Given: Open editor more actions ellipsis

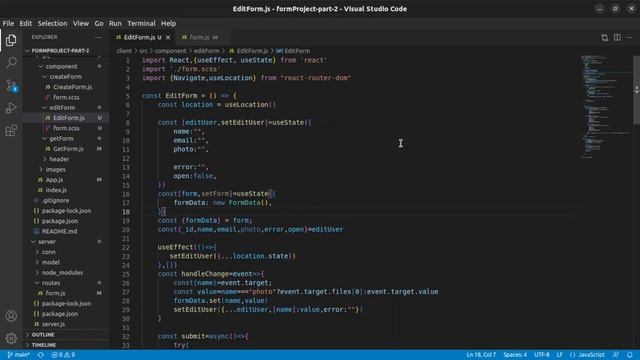Looking at the screenshot, I should (x=629, y=38).
